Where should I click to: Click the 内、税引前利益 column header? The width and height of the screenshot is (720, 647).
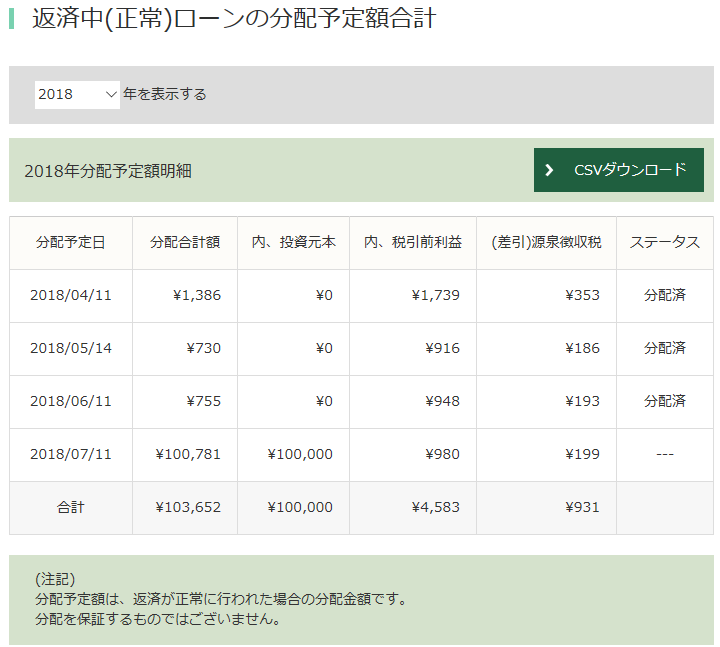pos(413,242)
